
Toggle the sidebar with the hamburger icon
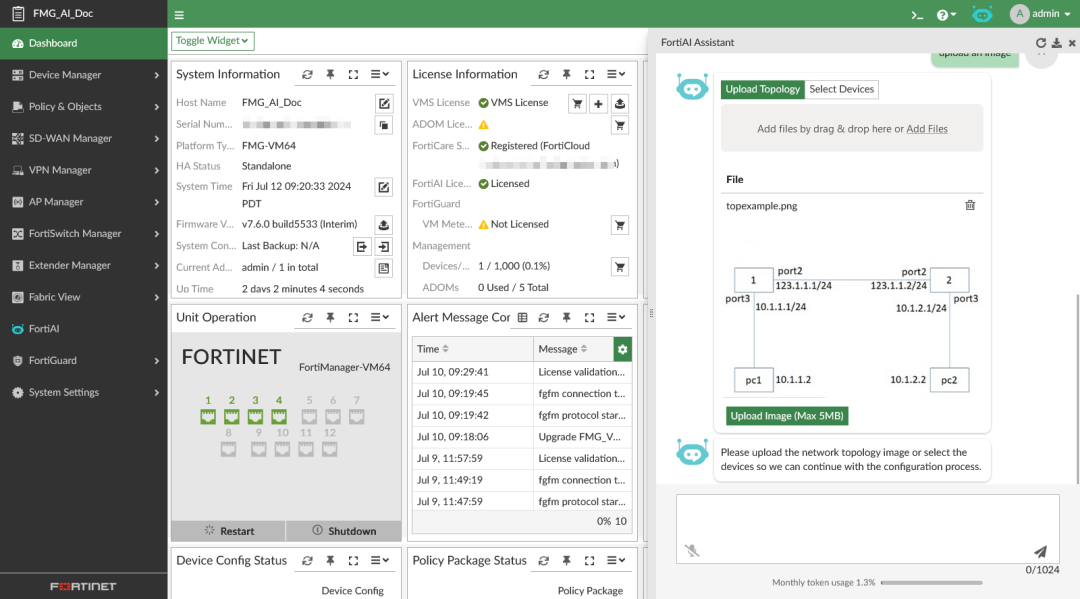[x=179, y=15]
